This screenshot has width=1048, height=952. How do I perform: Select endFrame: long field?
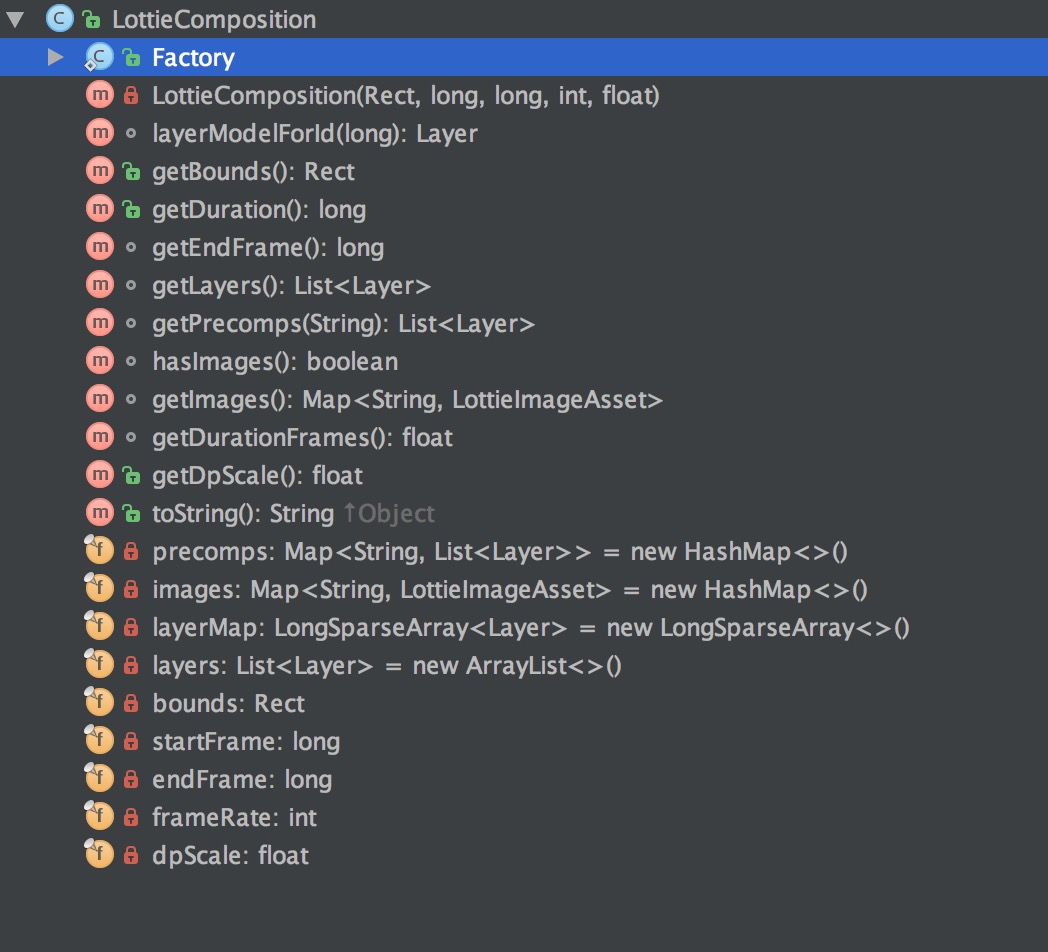(x=242, y=780)
